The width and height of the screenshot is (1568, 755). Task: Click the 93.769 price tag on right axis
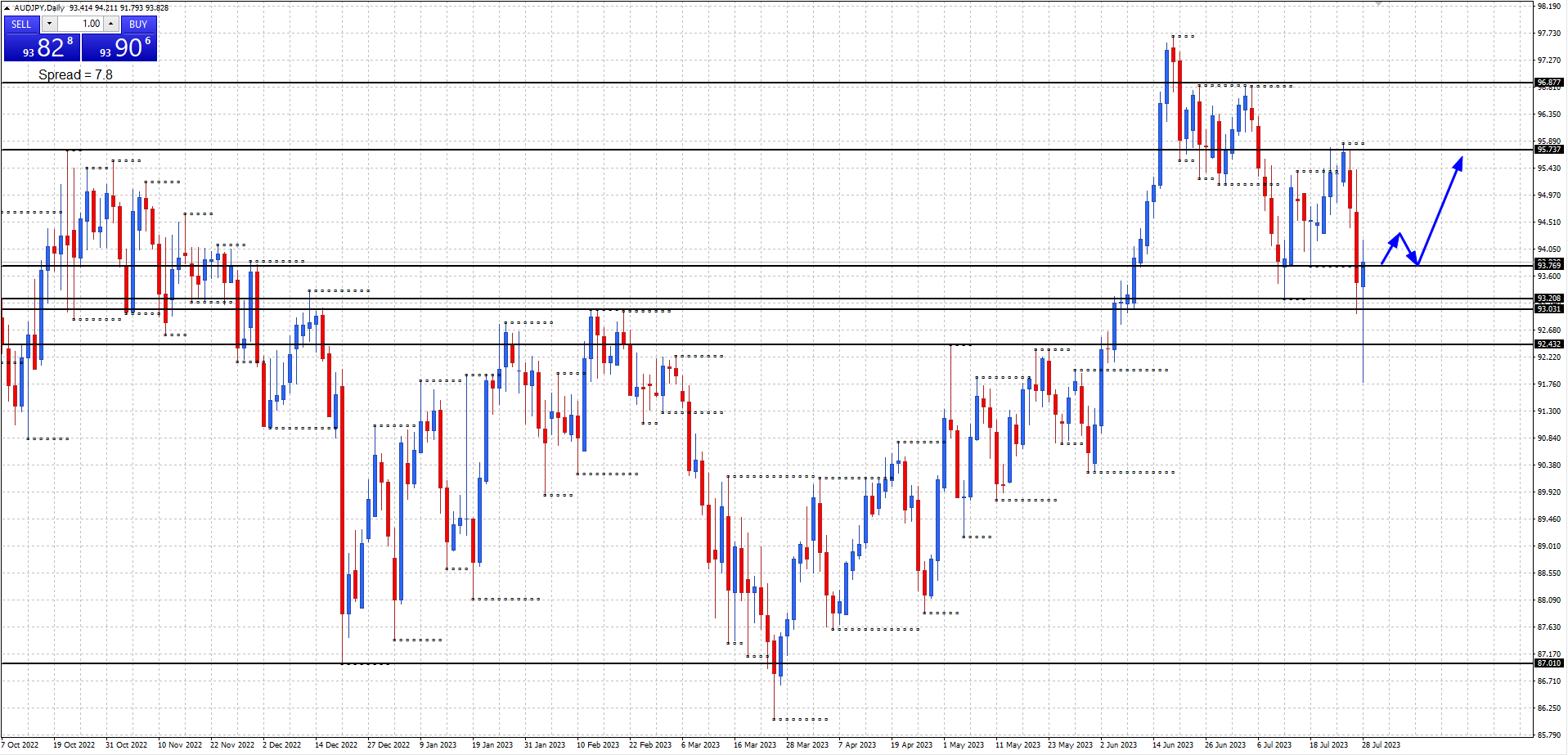[1550, 265]
